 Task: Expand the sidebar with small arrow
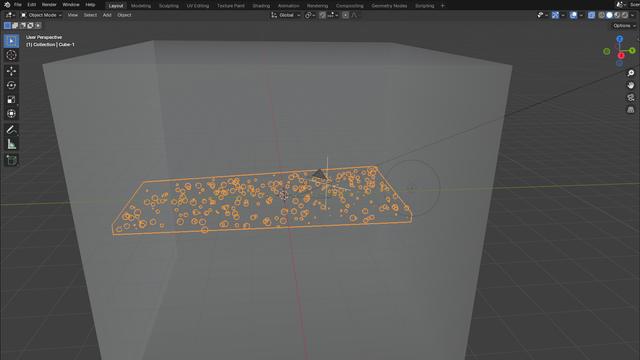pyautogui.click(x=638, y=40)
